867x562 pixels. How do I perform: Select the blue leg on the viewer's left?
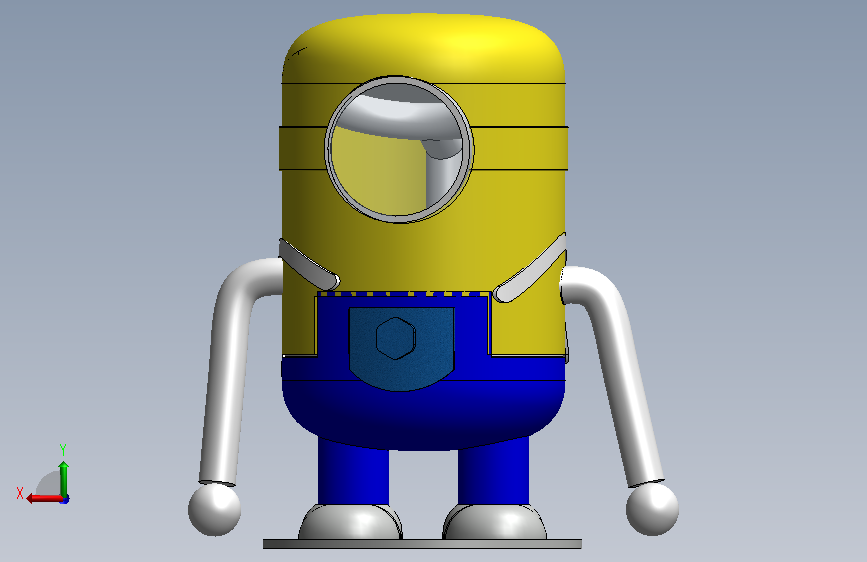(353, 473)
